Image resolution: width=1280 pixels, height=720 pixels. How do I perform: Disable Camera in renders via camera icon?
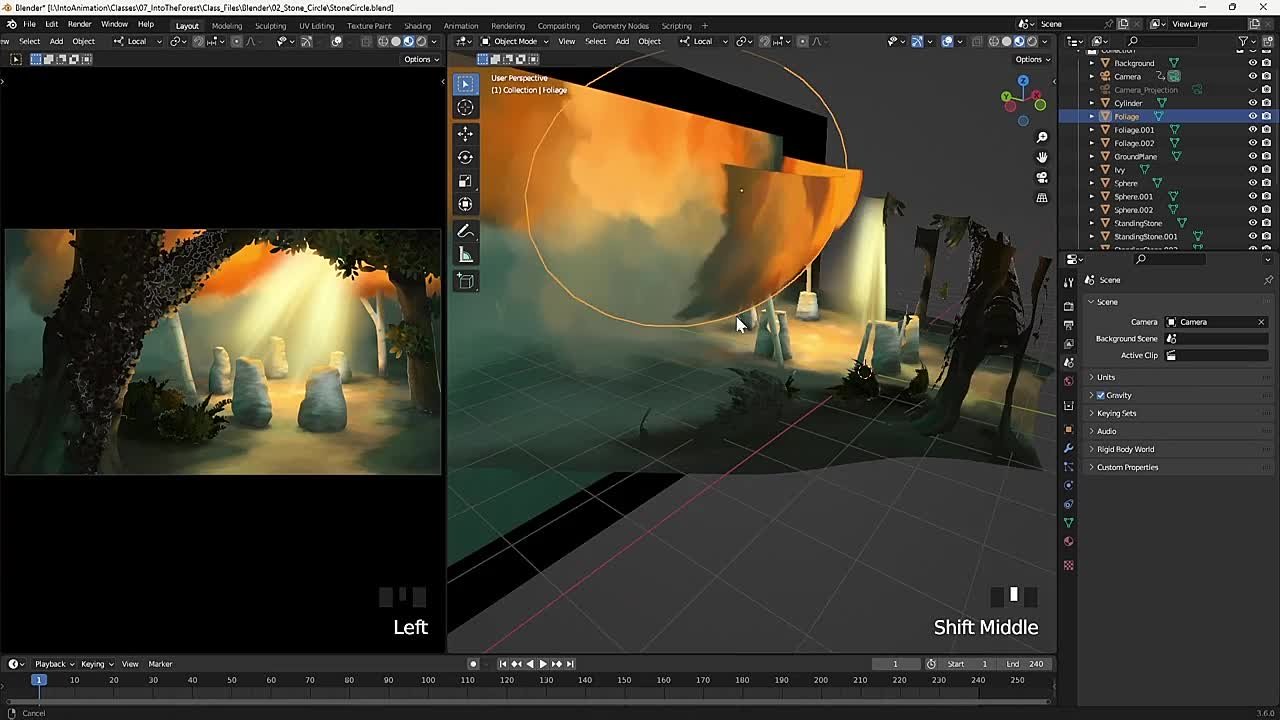click(x=1266, y=76)
